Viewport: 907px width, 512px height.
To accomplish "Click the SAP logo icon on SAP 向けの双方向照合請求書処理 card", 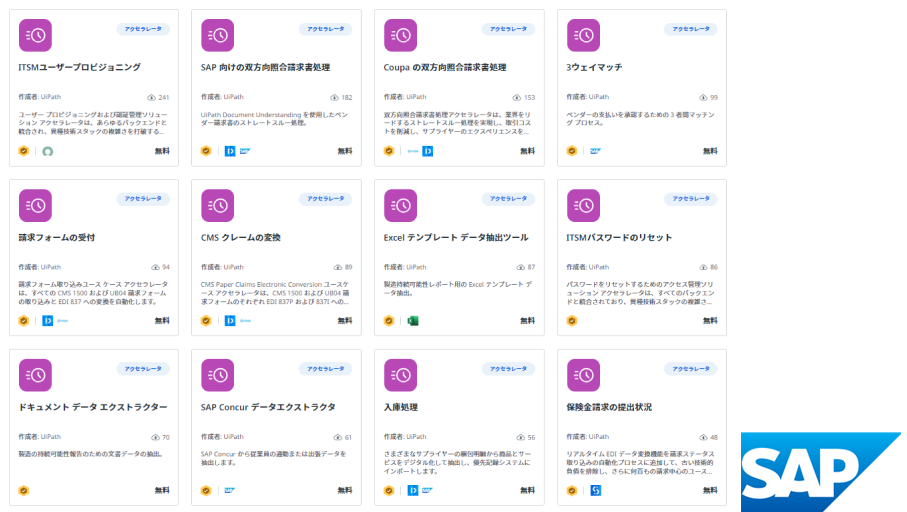I will tap(245, 151).
